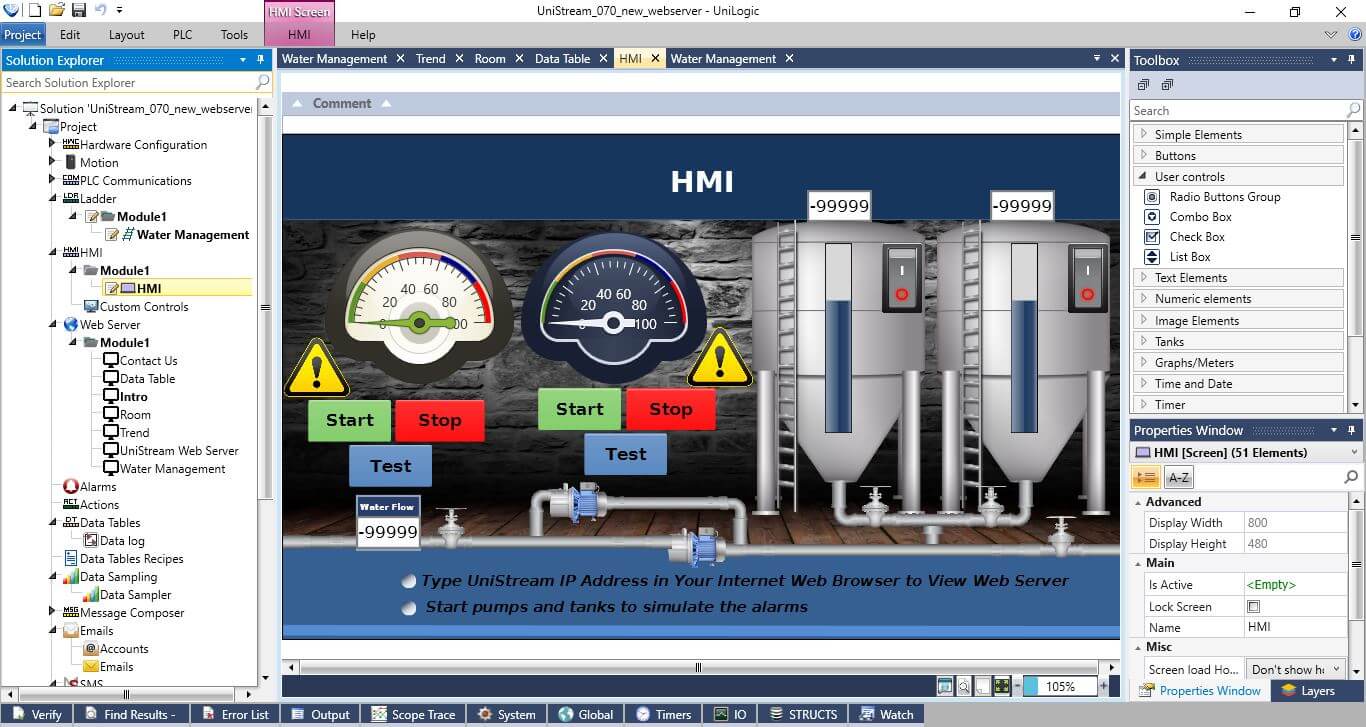This screenshot has width=1366, height=727.
Task: Click the Save floppy disk icon
Action: click(78, 10)
